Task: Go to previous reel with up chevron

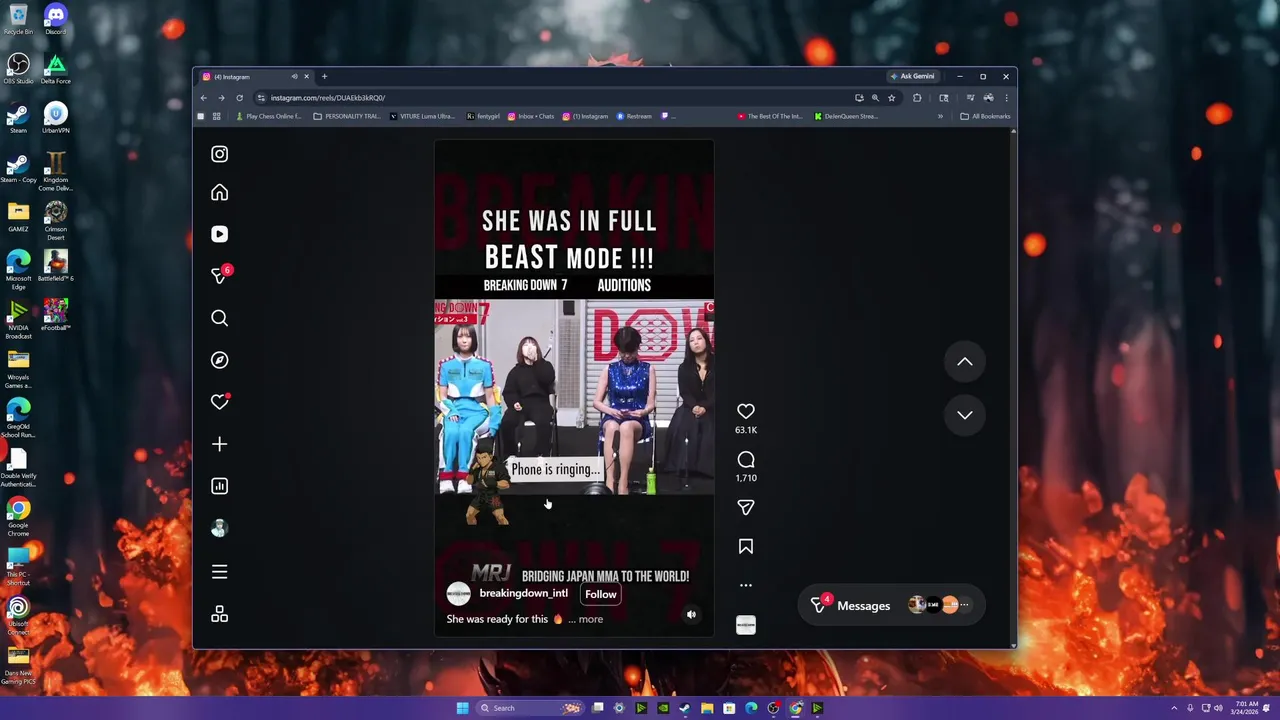Action: tap(964, 362)
